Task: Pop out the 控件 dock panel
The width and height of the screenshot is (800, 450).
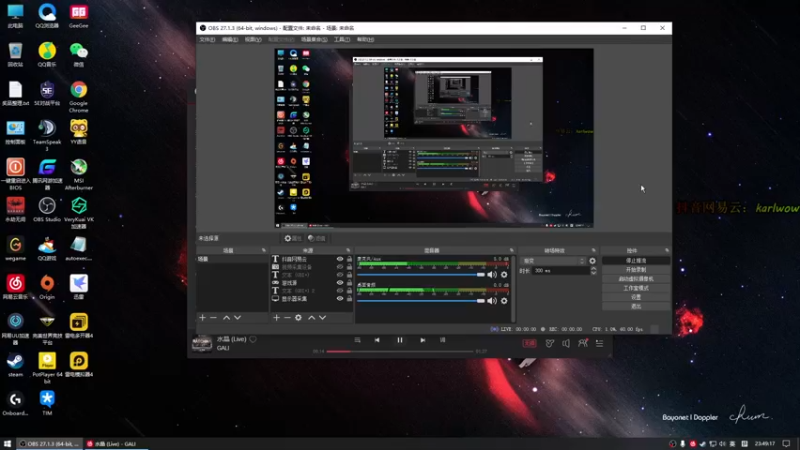Action: point(667,251)
